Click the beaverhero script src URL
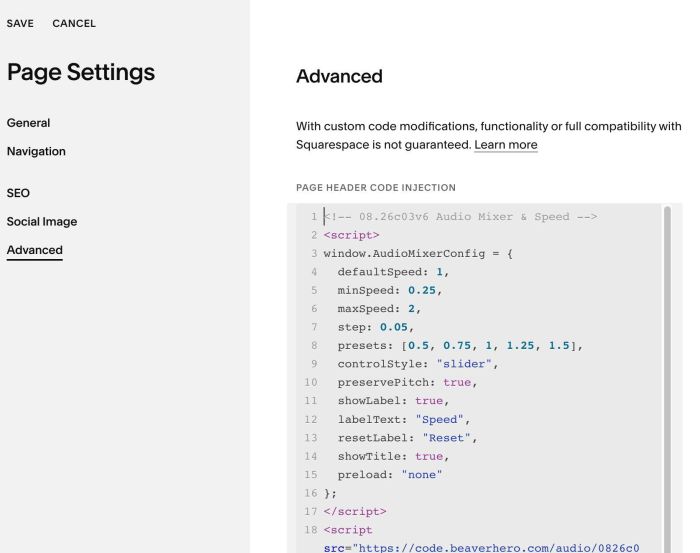This screenshot has width=700, height=553. (x=496, y=548)
